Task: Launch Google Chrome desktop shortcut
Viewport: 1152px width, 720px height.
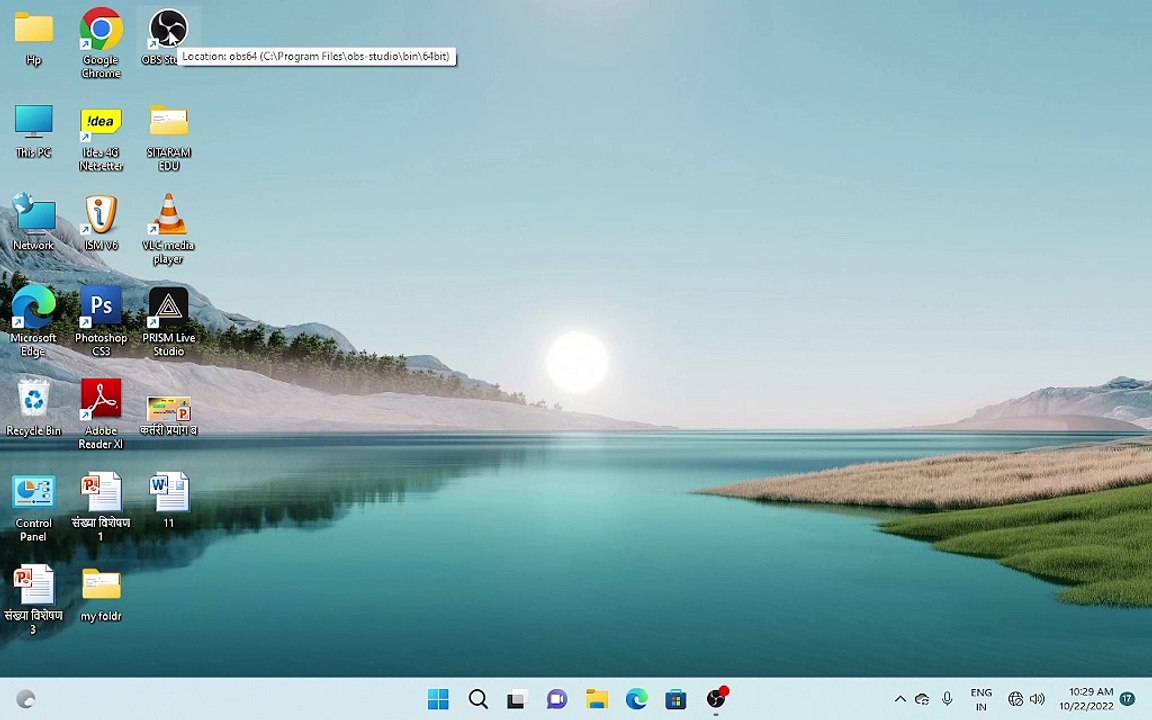Action: (101, 29)
